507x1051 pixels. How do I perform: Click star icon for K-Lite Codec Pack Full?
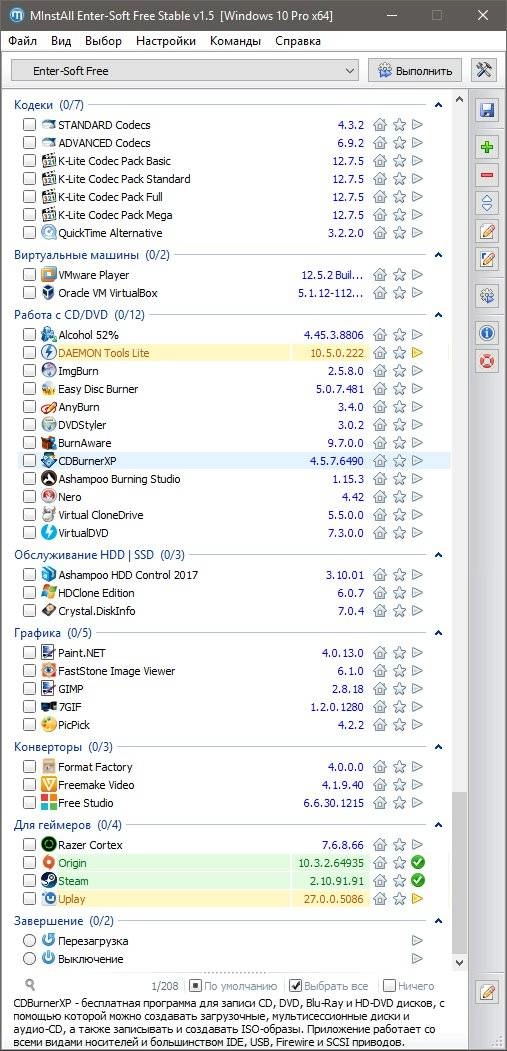[x=399, y=197]
